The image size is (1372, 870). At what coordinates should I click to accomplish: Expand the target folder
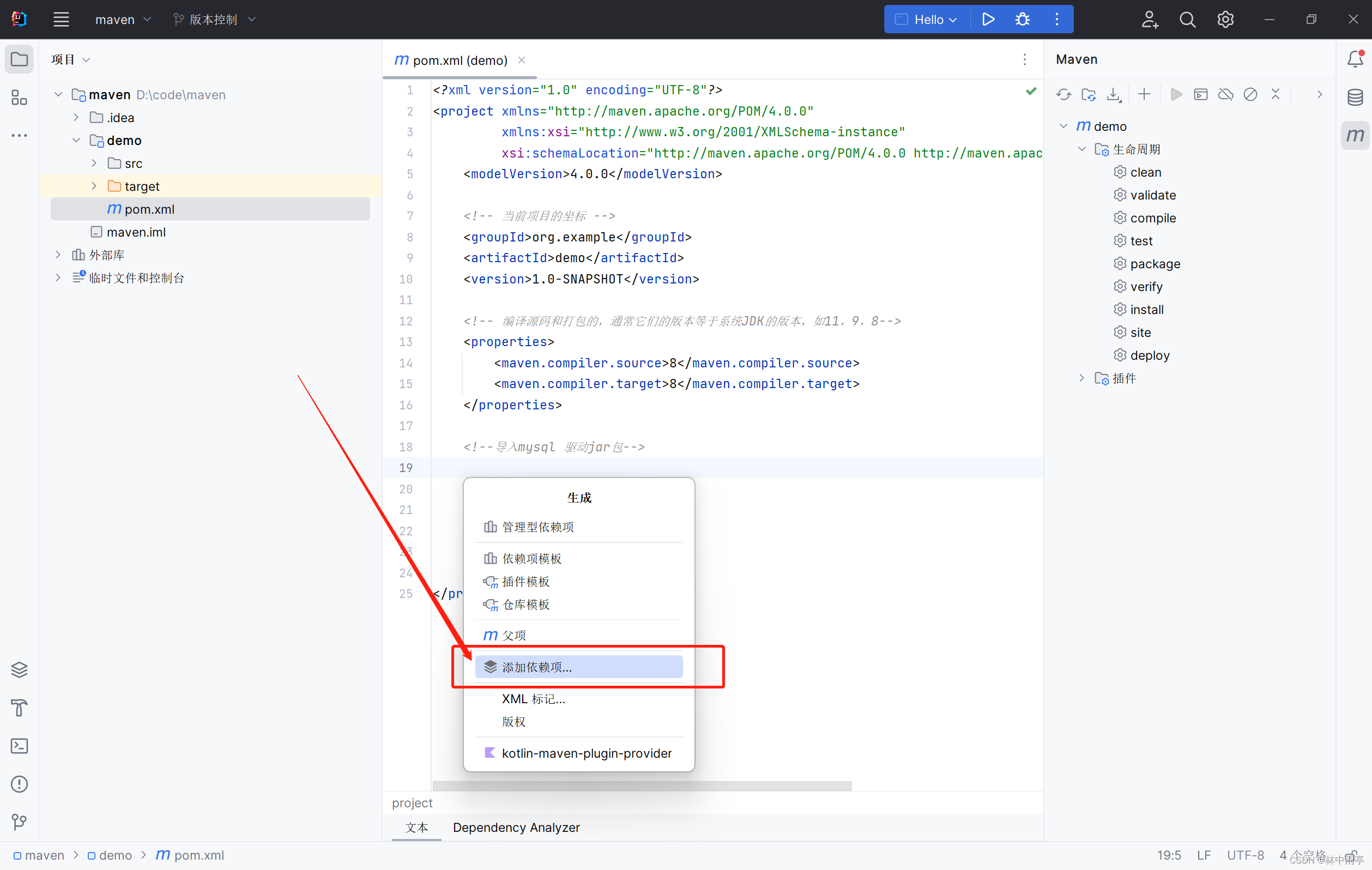coord(95,186)
